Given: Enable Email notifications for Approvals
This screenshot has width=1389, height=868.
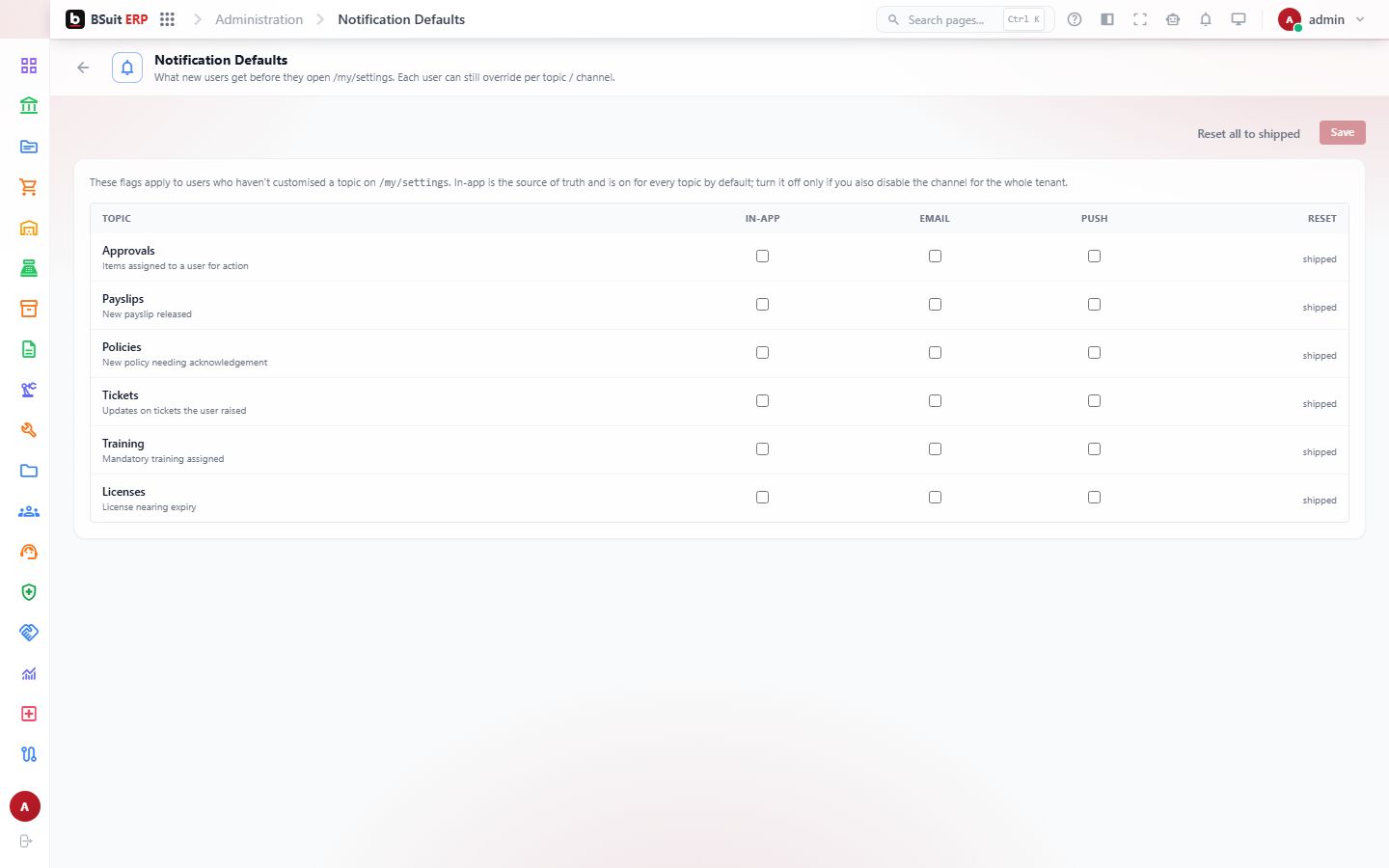Looking at the screenshot, I should tap(935, 257).
